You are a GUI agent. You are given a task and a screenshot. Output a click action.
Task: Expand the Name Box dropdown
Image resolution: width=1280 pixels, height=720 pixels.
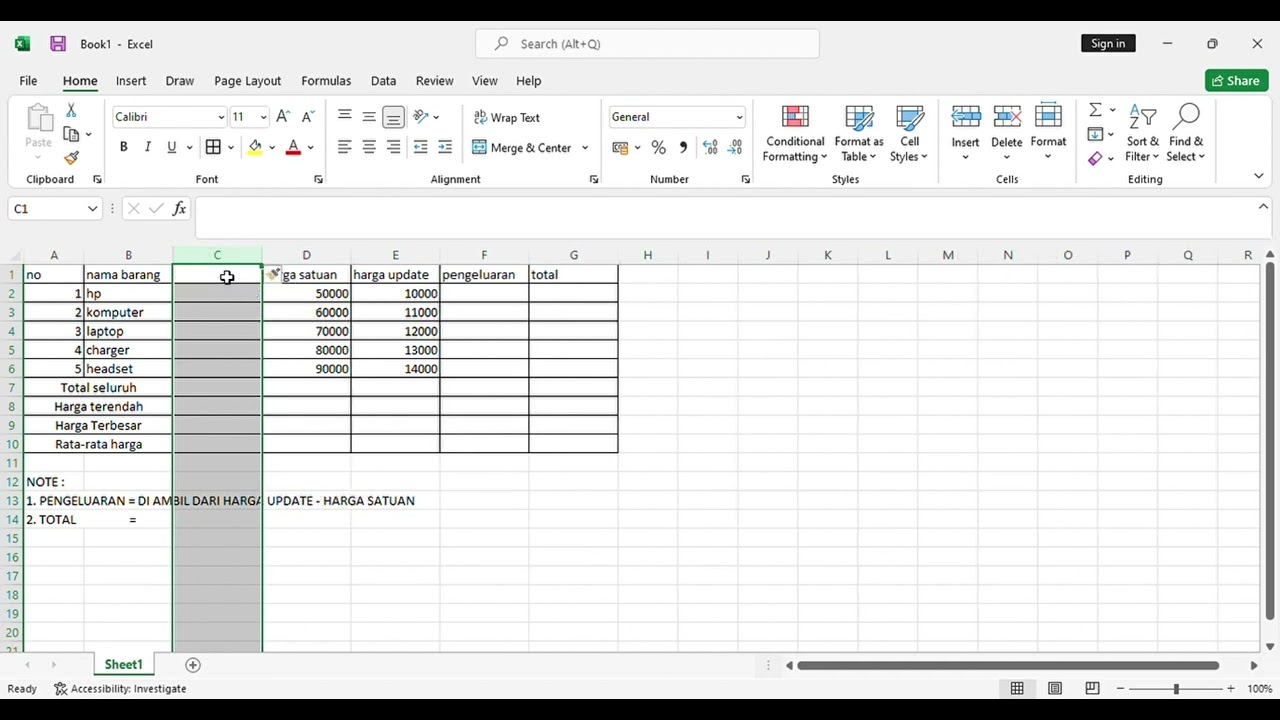pos(93,209)
